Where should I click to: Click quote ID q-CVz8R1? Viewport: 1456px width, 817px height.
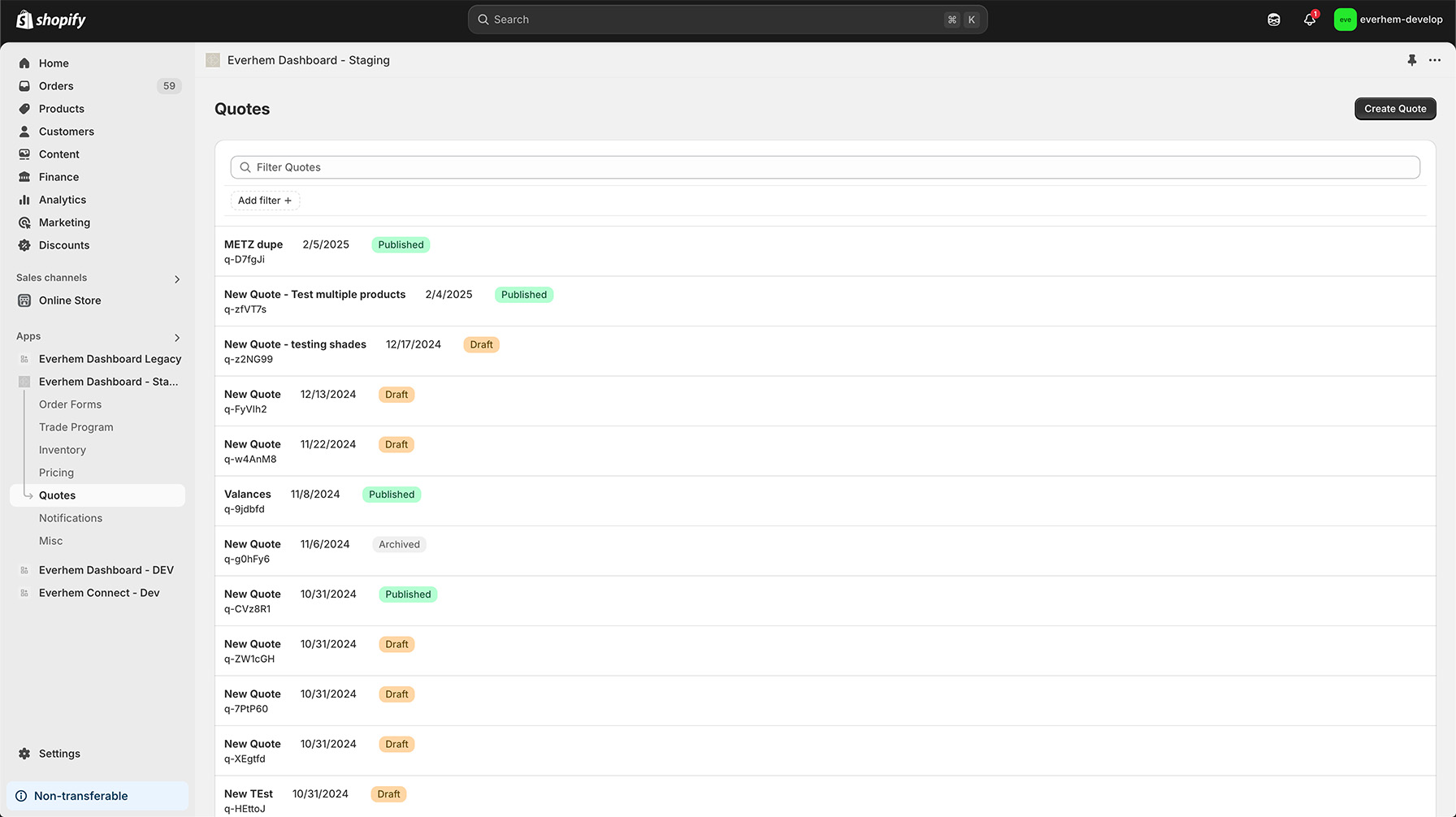pyautogui.click(x=248, y=609)
